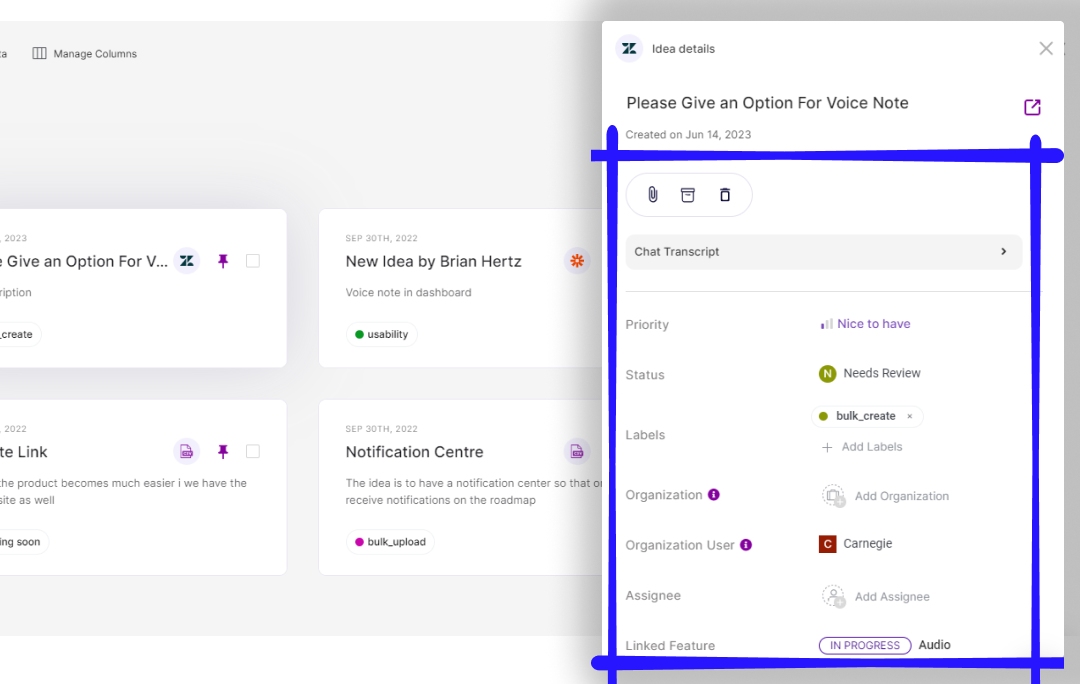Expand the Chat Transcript section
This screenshot has width=1080, height=684.
coord(823,252)
